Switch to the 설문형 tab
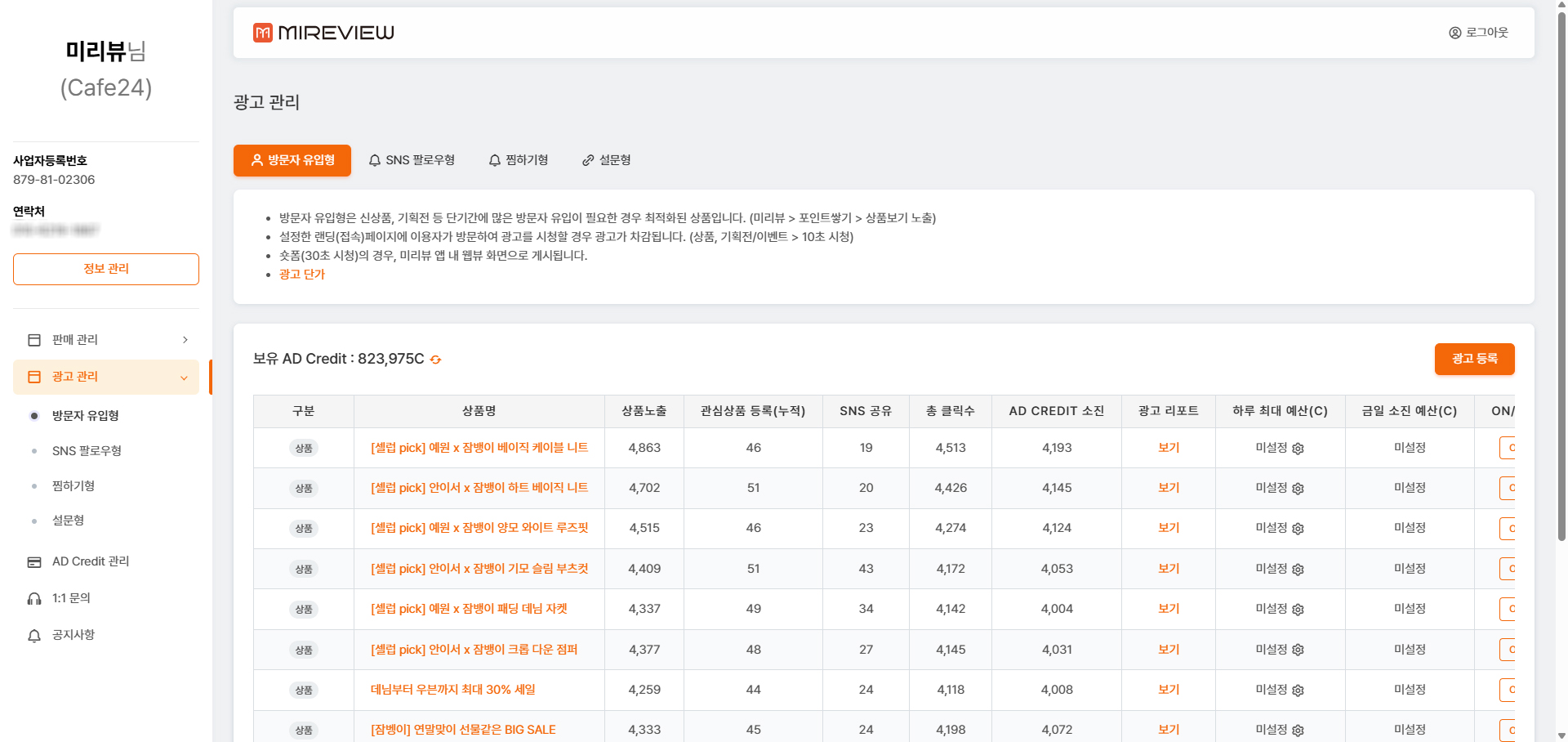 point(606,160)
